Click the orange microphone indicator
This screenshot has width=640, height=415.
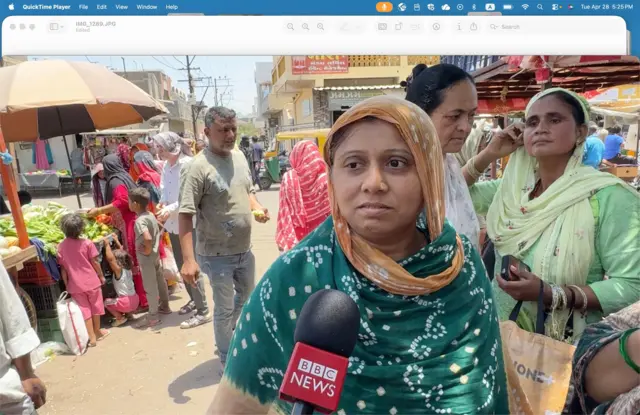coord(384,6)
